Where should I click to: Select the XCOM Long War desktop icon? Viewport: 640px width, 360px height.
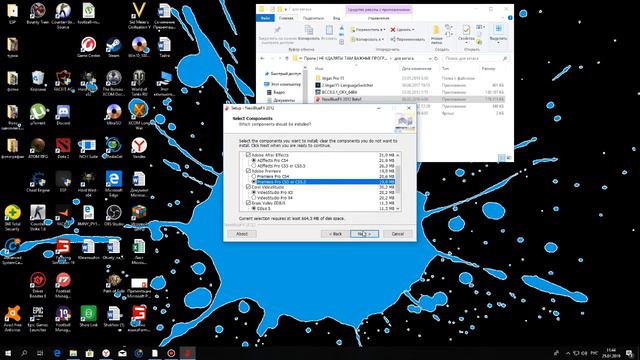pyautogui.click(x=139, y=116)
